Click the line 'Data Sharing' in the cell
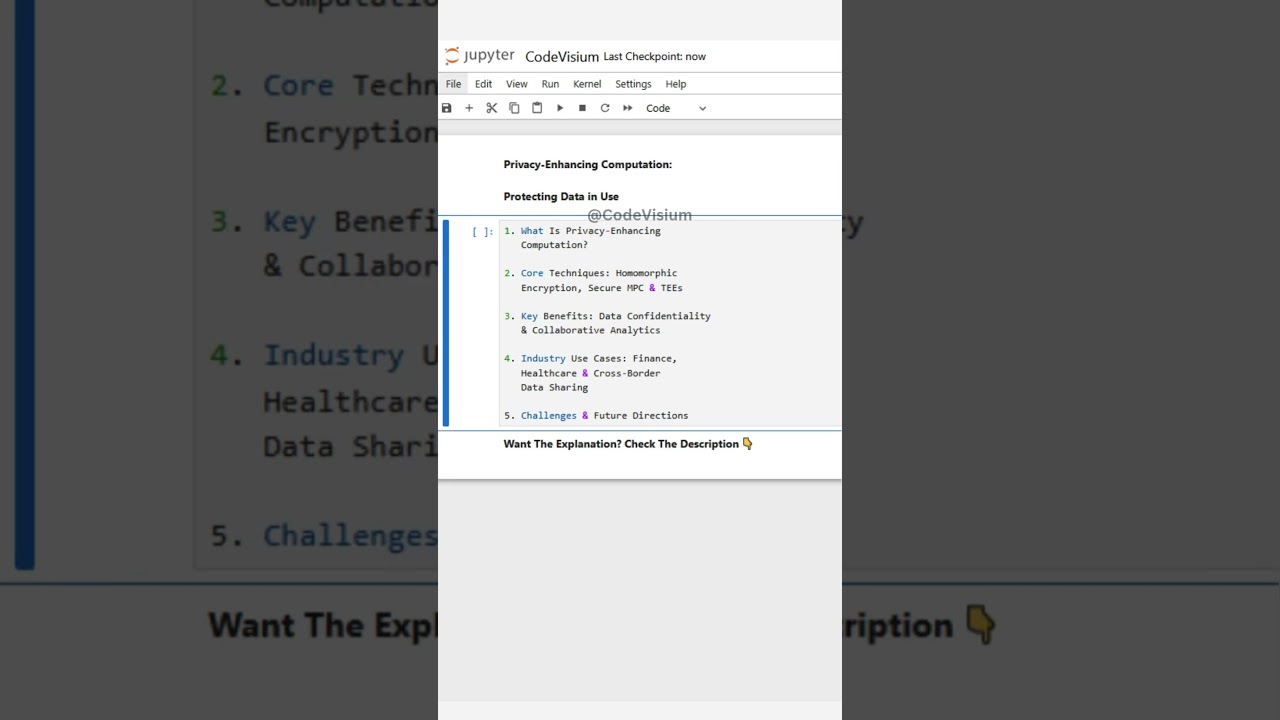Screen dimensions: 1280x720 [x=554, y=387]
